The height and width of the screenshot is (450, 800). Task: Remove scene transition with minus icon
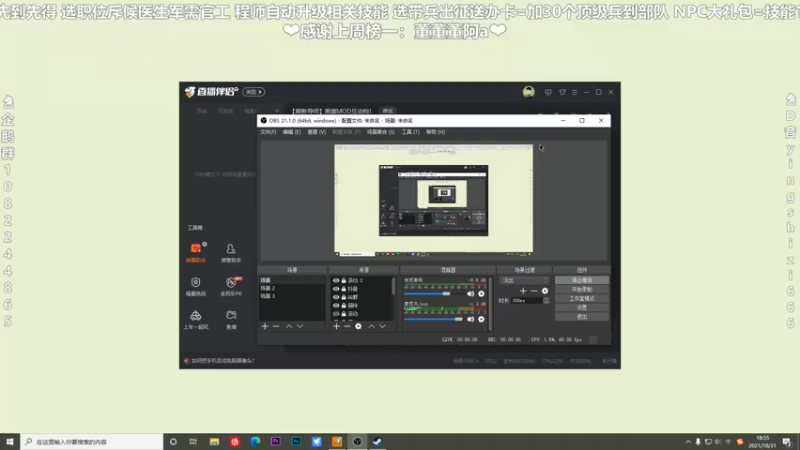click(x=534, y=291)
